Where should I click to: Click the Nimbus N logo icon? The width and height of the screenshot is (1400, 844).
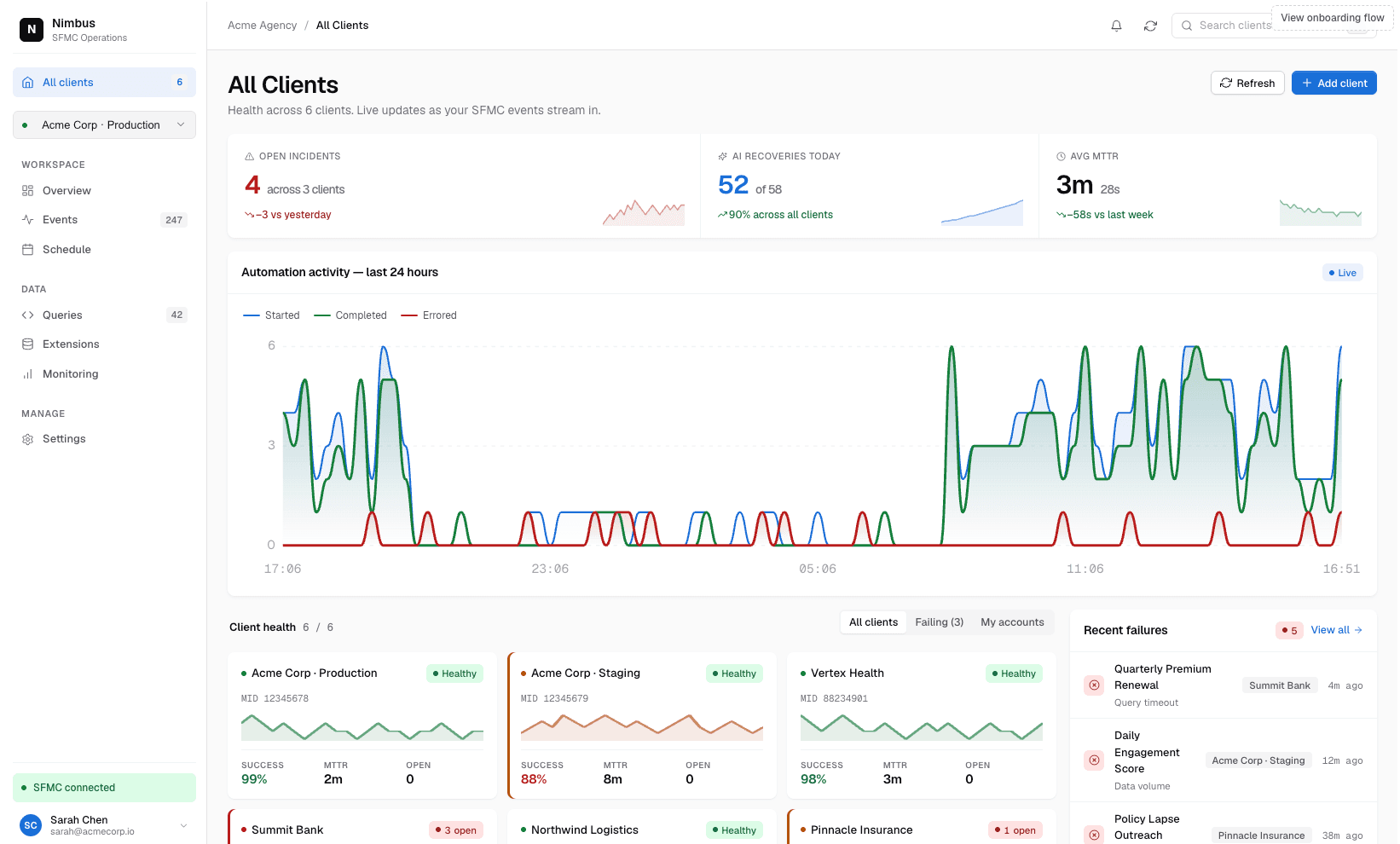[32, 30]
